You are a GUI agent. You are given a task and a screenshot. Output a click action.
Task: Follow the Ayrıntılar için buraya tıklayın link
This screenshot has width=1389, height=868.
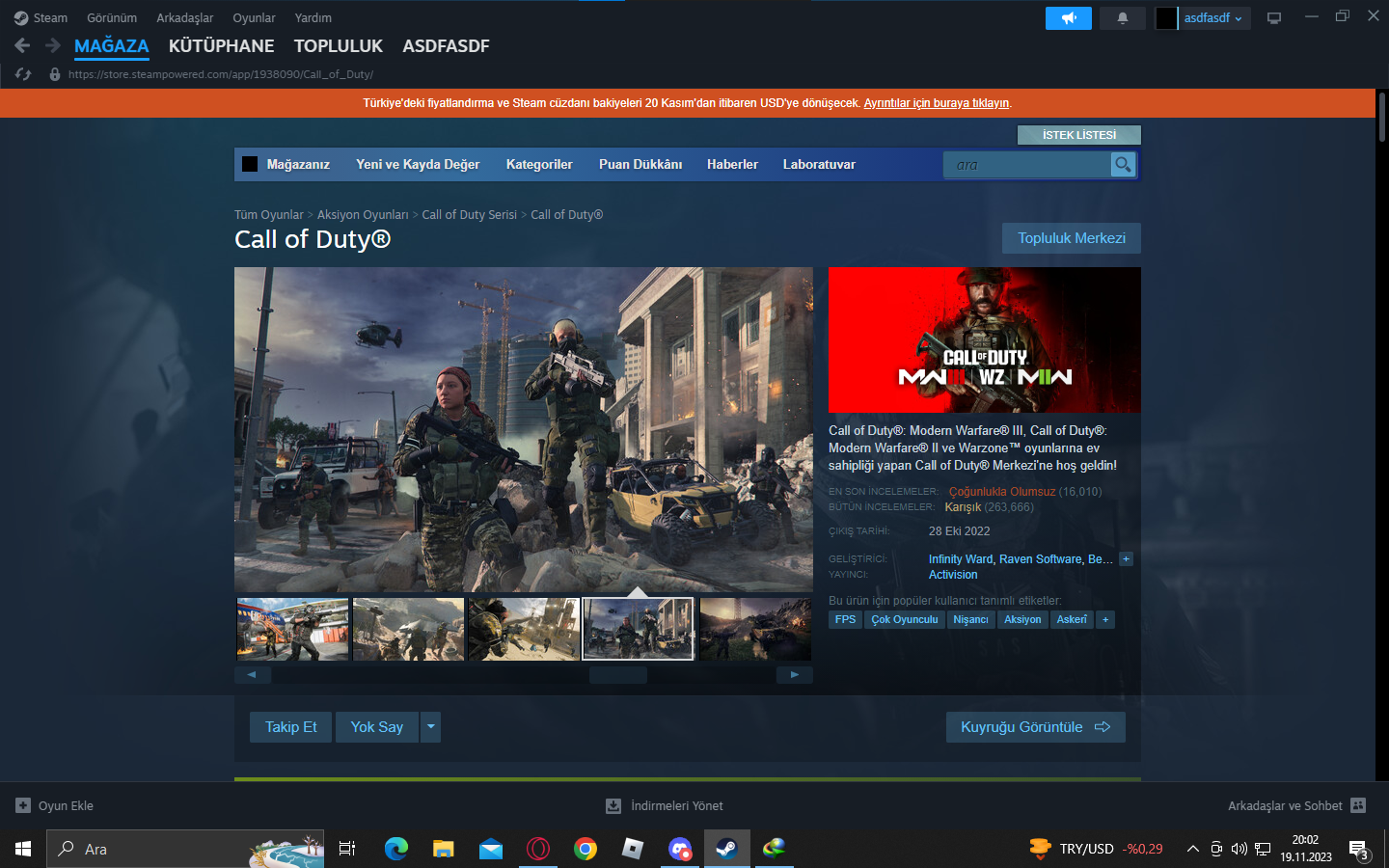[937, 103]
